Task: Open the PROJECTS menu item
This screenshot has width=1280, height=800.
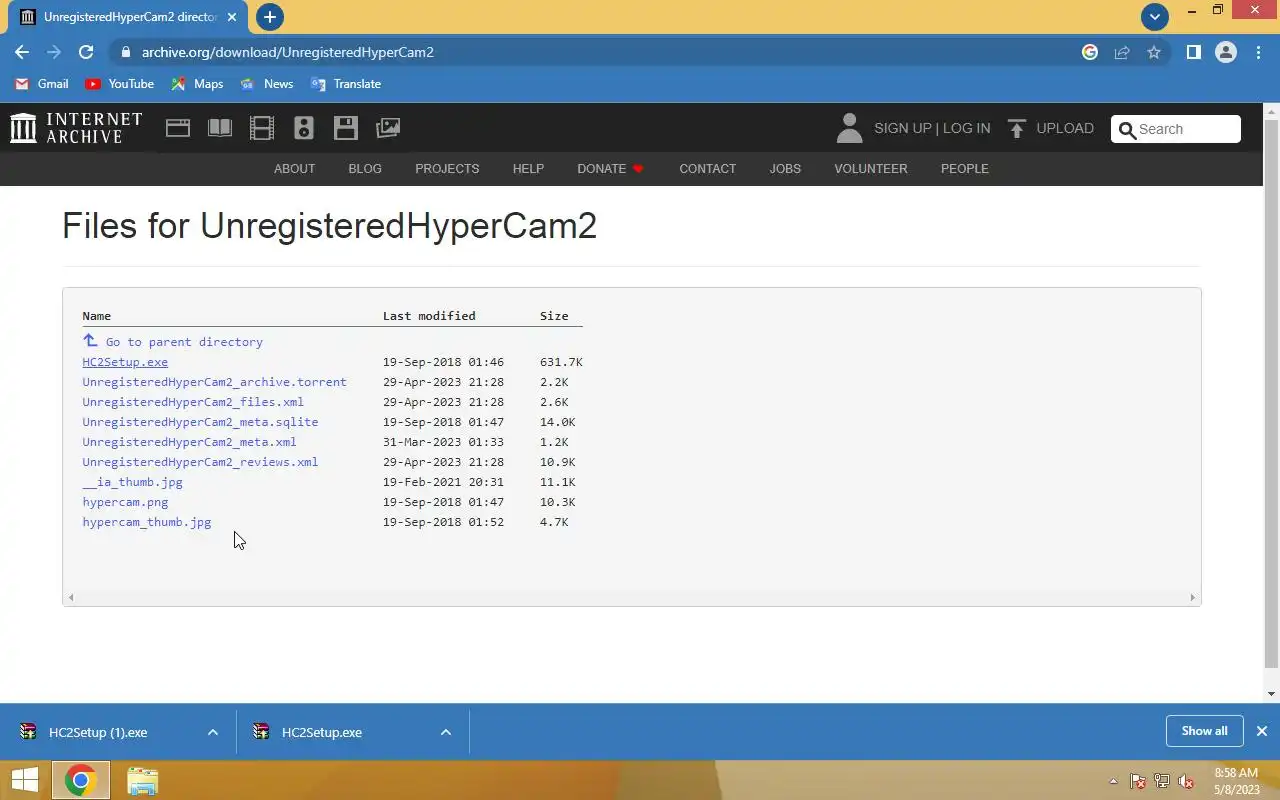Action: pos(447,168)
